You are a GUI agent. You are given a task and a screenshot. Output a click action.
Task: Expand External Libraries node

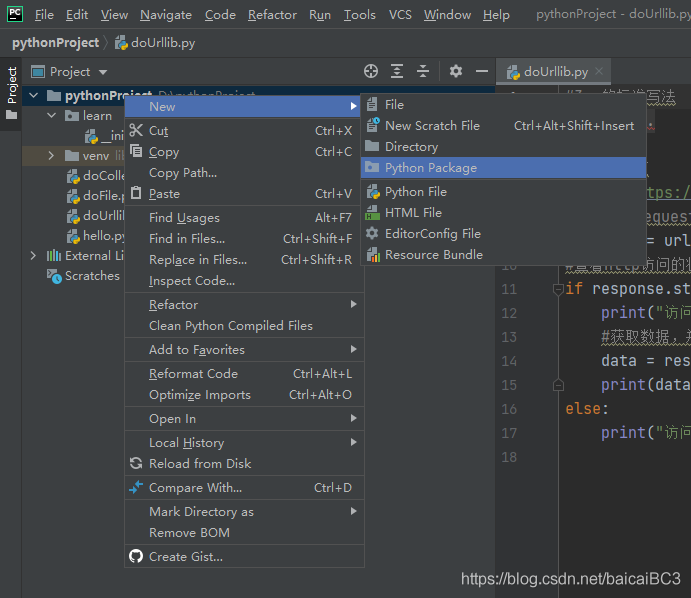[34, 256]
